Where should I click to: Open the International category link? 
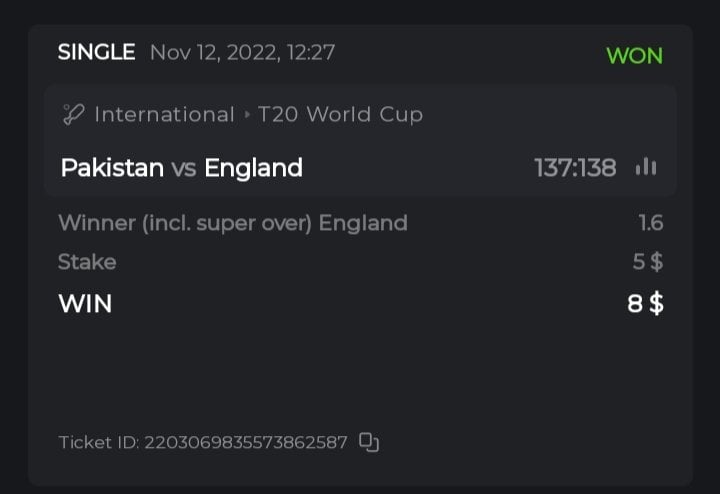click(164, 115)
